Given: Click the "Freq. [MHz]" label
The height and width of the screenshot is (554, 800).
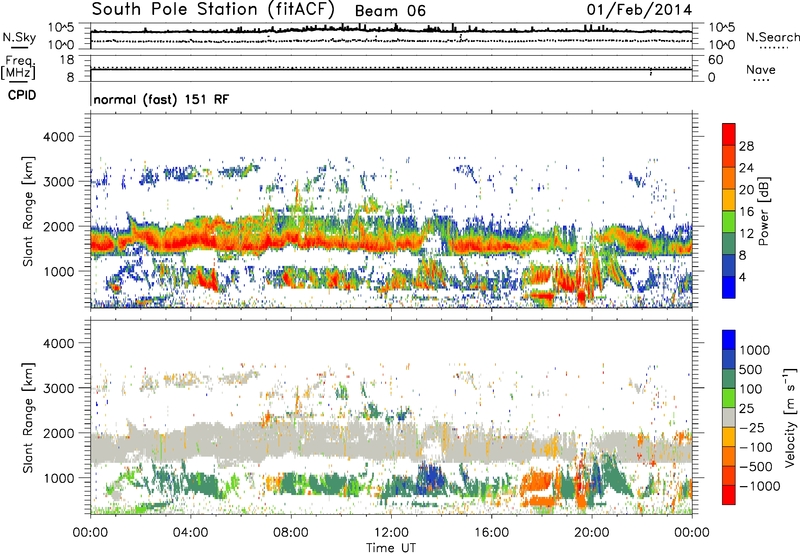Looking at the screenshot, I should coord(18,67).
